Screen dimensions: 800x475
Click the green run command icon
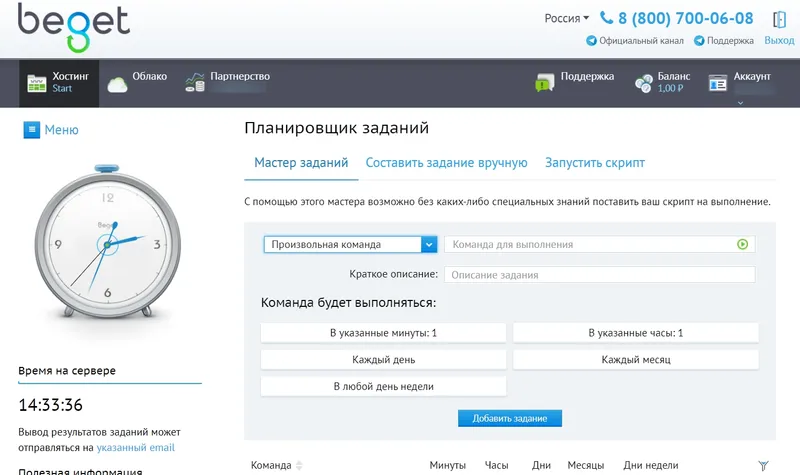click(x=742, y=244)
